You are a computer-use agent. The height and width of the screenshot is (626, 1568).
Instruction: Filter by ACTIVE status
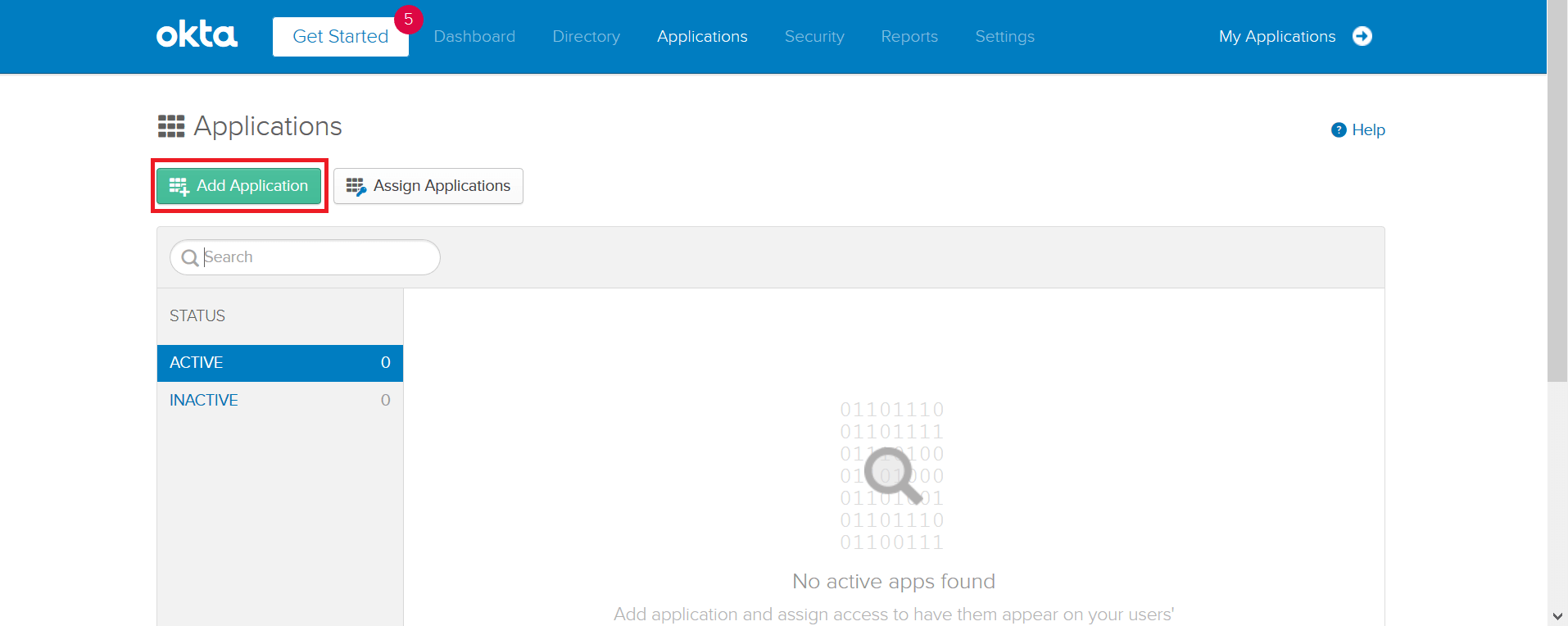click(280, 363)
